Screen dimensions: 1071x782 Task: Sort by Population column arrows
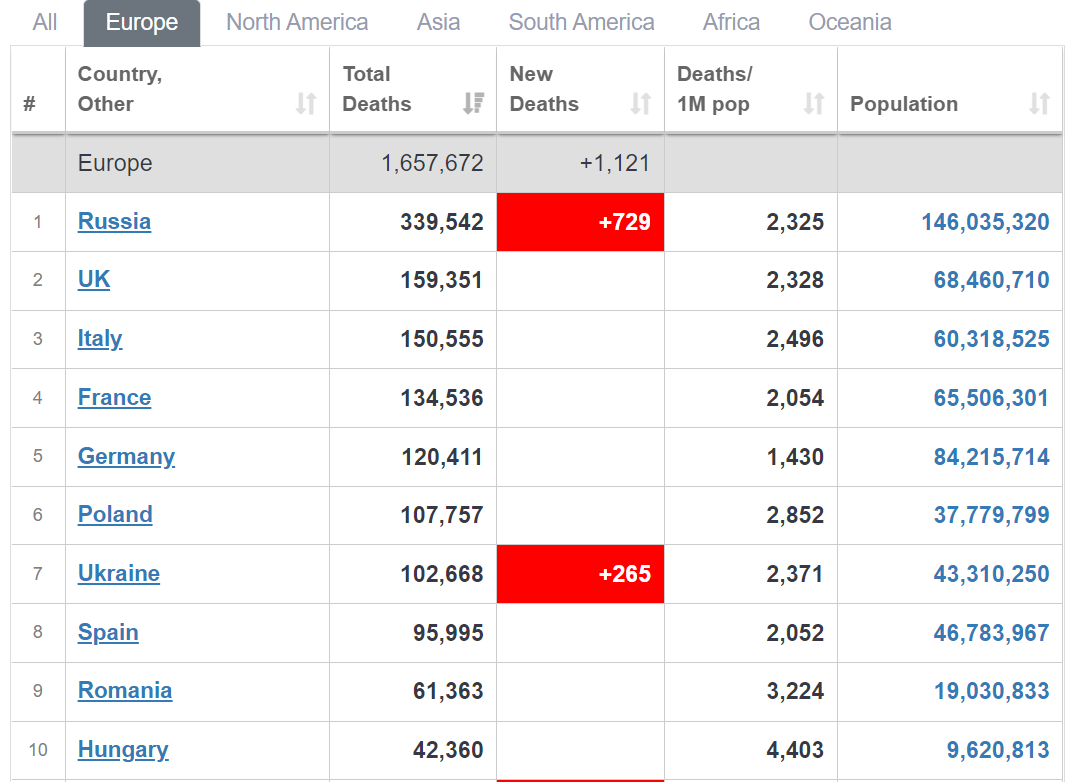(1039, 104)
